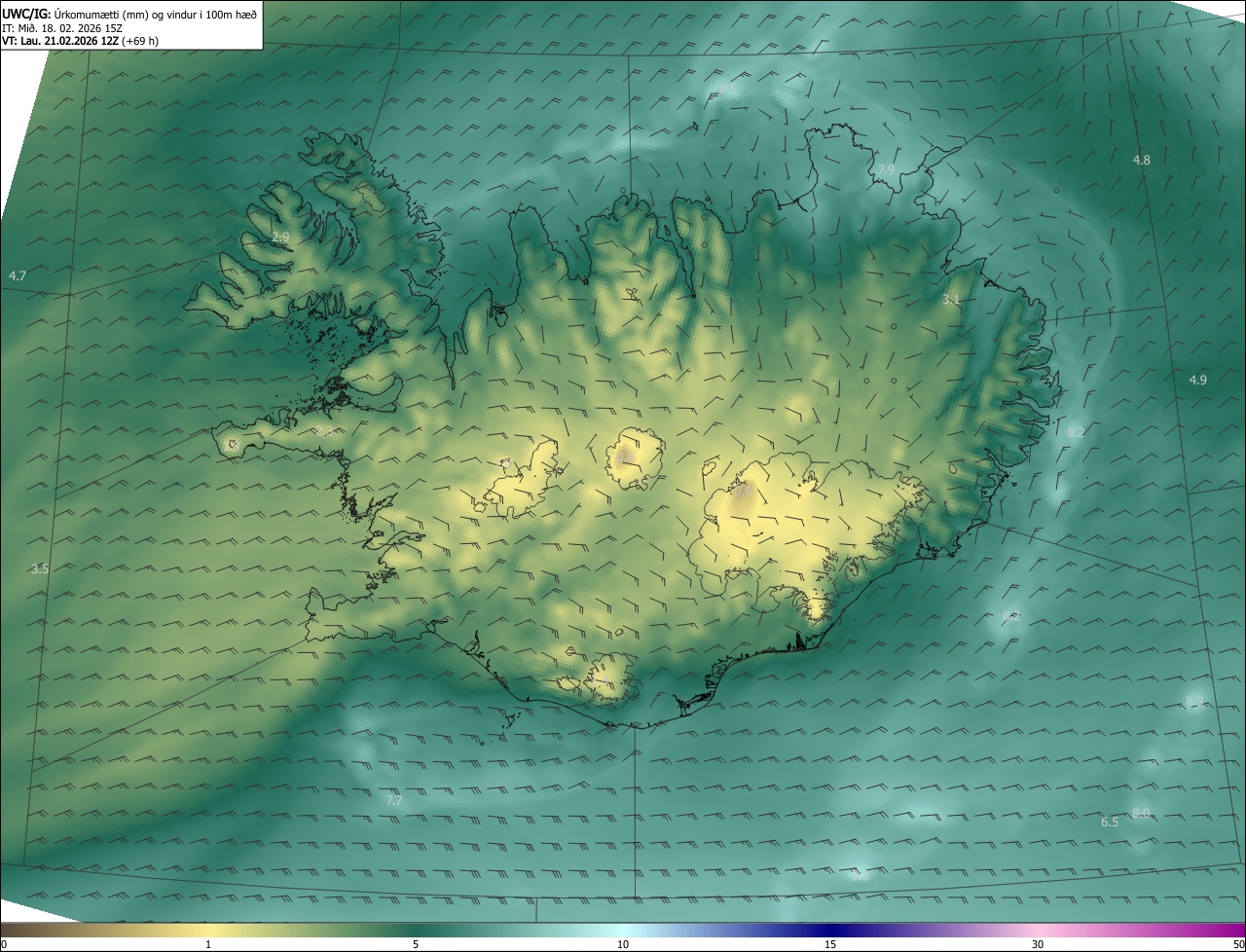Click the "VT: Lau. 21.02.2026 12Z (+69 h)" line
Viewport: 1246px width, 952px height.
click(81, 41)
